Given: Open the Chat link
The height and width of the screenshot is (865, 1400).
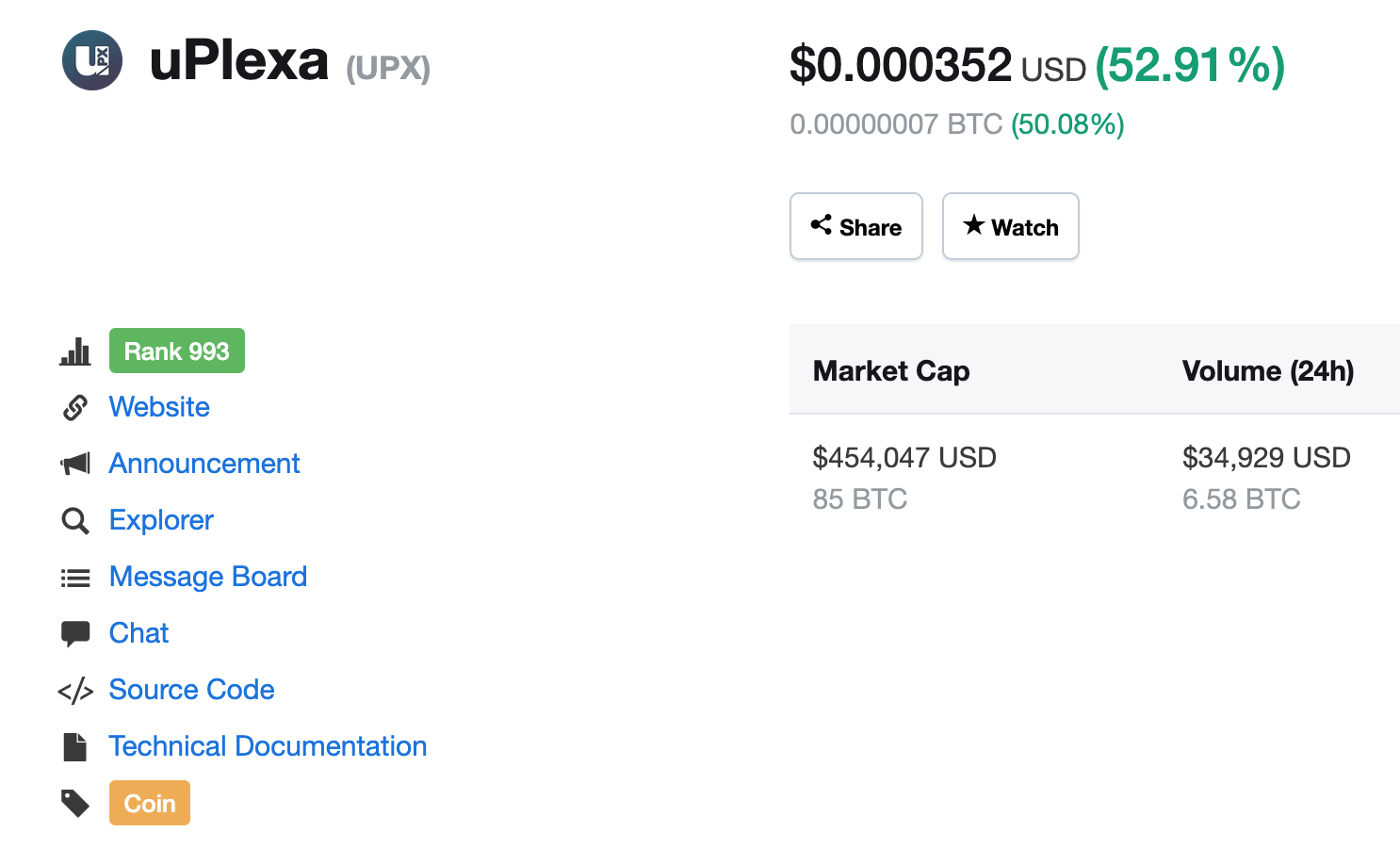Looking at the screenshot, I should [138, 633].
